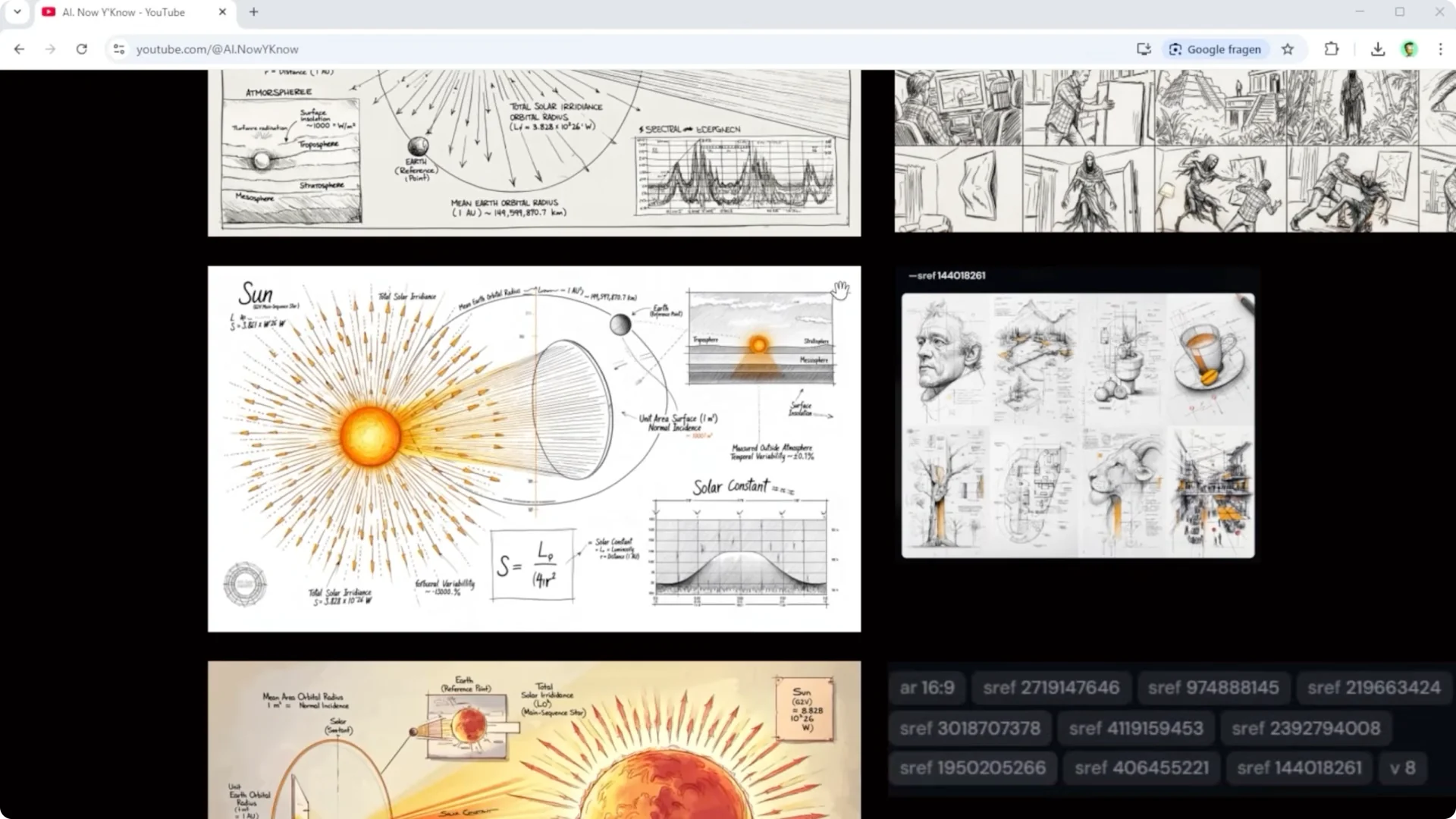Open the Chrome Extensions puzzle icon
This screenshot has height=819, width=1456.
pos(1332,49)
